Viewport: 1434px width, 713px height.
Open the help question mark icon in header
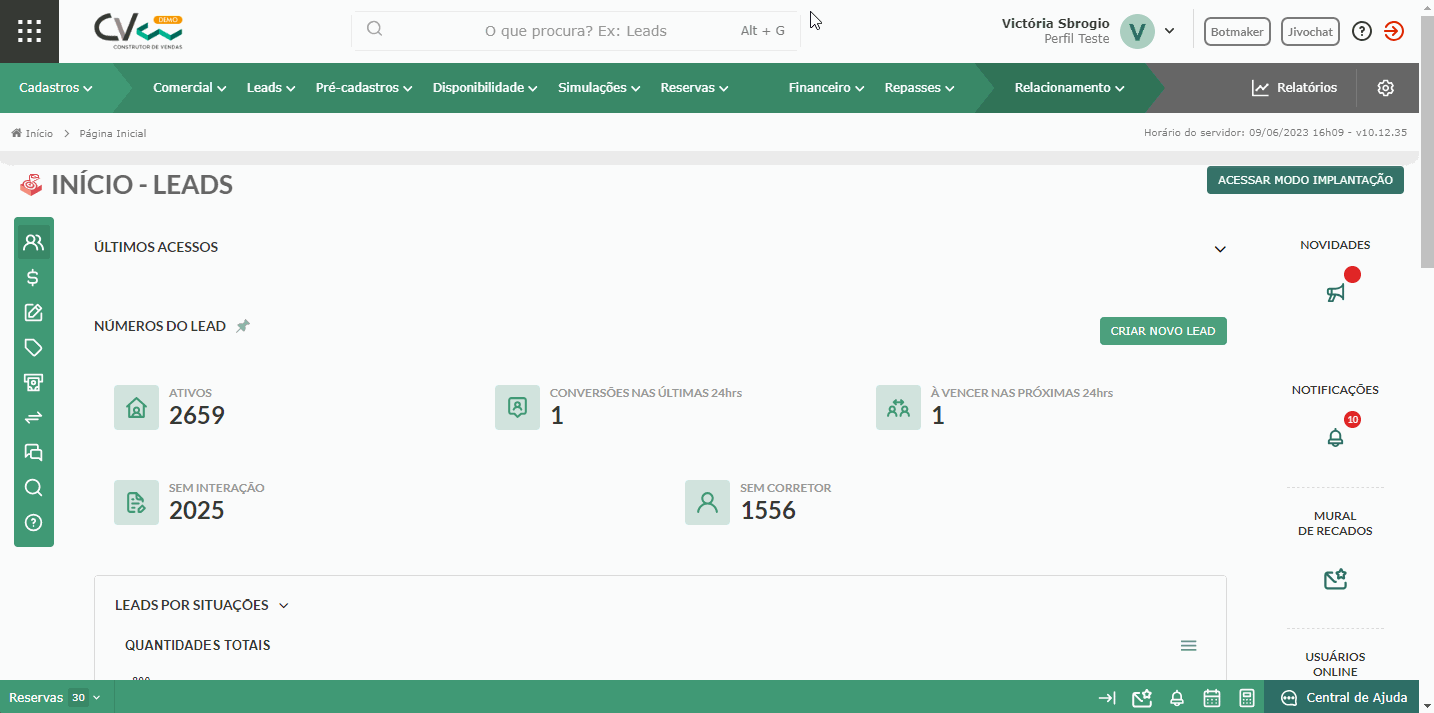coord(1361,31)
